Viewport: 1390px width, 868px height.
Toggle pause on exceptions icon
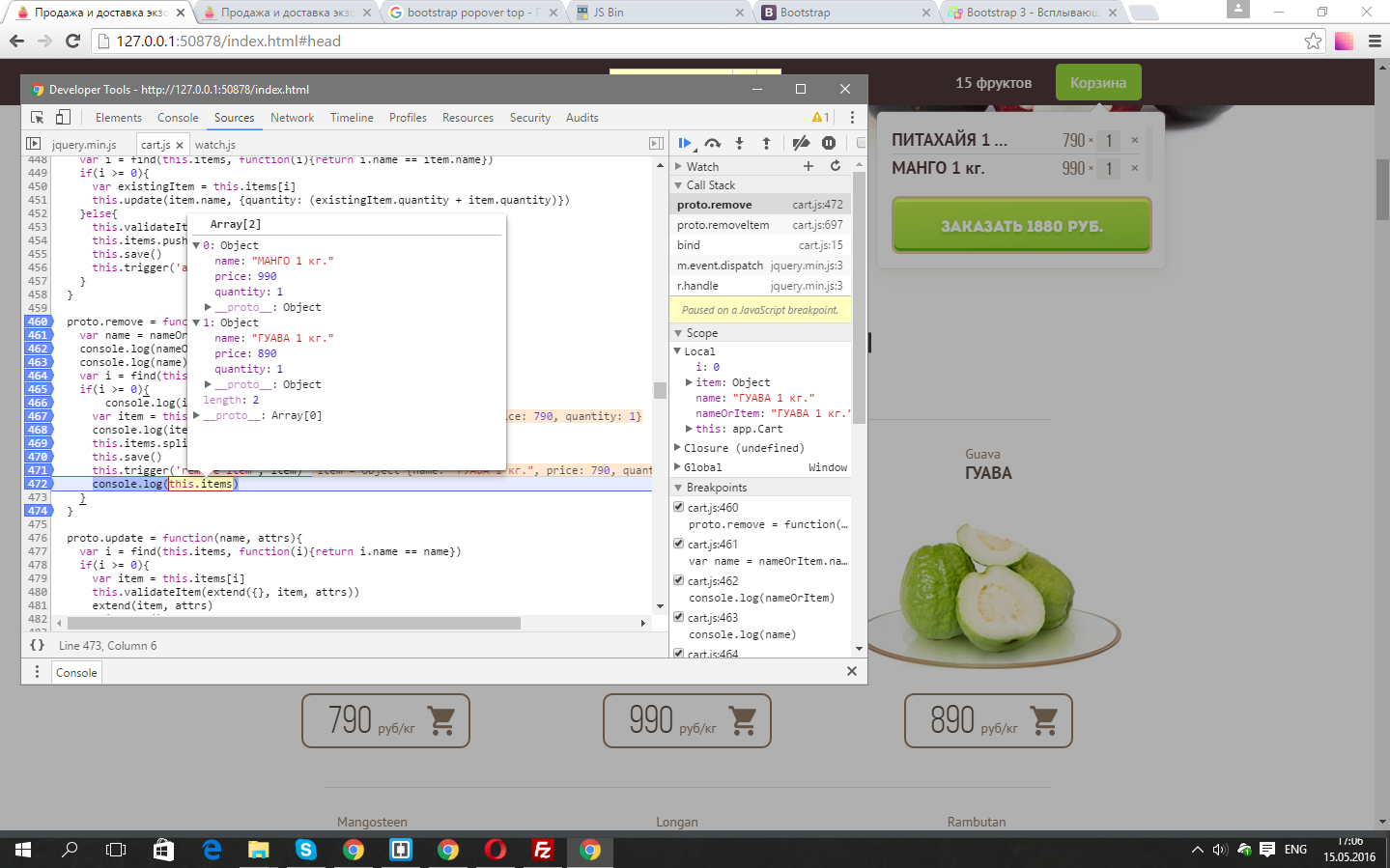(x=829, y=143)
